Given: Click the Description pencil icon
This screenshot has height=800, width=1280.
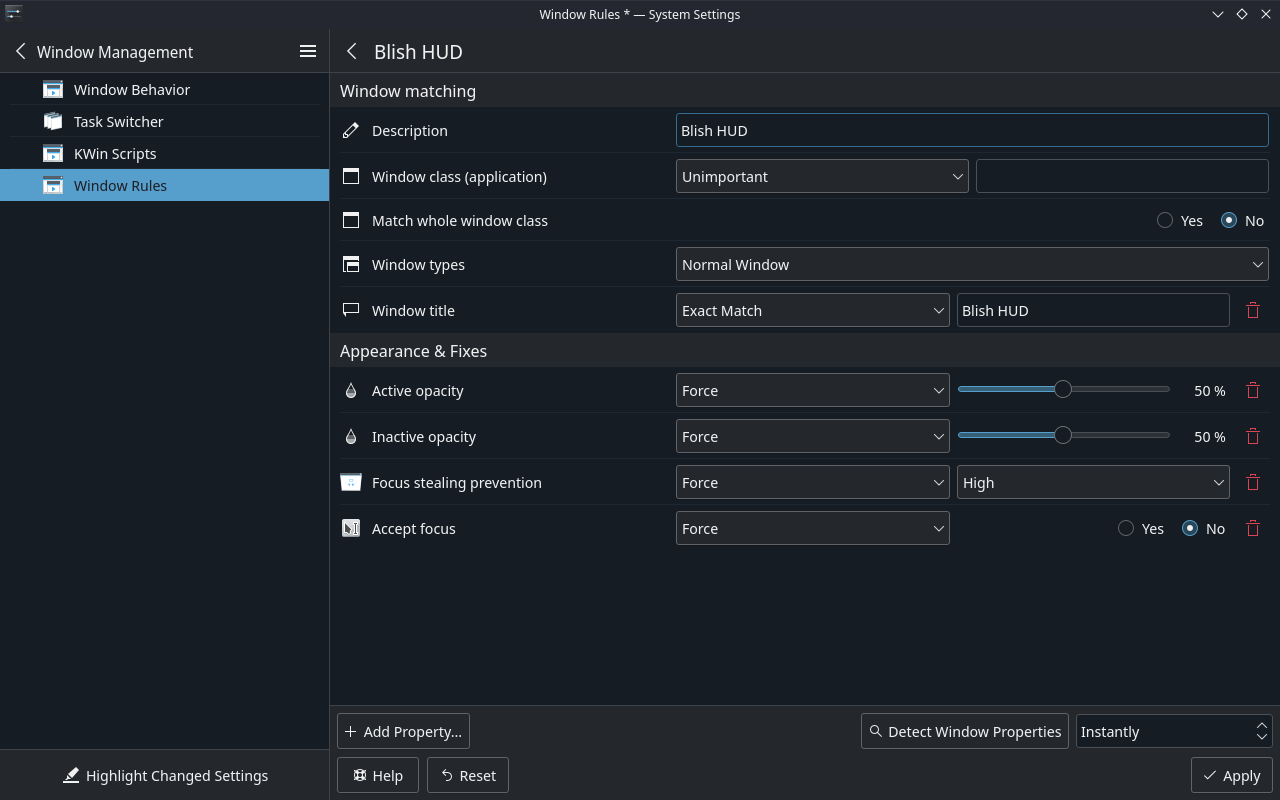Looking at the screenshot, I should pyautogui.click(x=351, y=130).
